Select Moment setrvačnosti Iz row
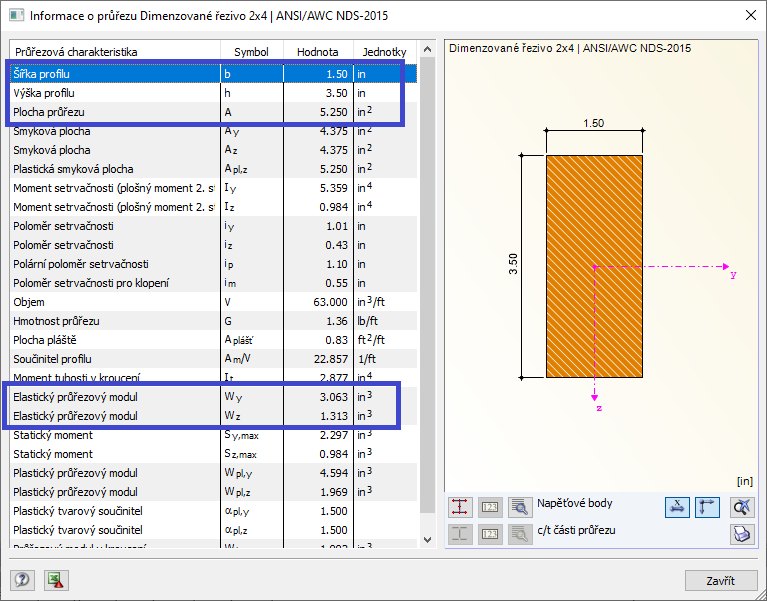Image resolution: width=767 pixels, height=601 pixels. [x=213, y=207]
